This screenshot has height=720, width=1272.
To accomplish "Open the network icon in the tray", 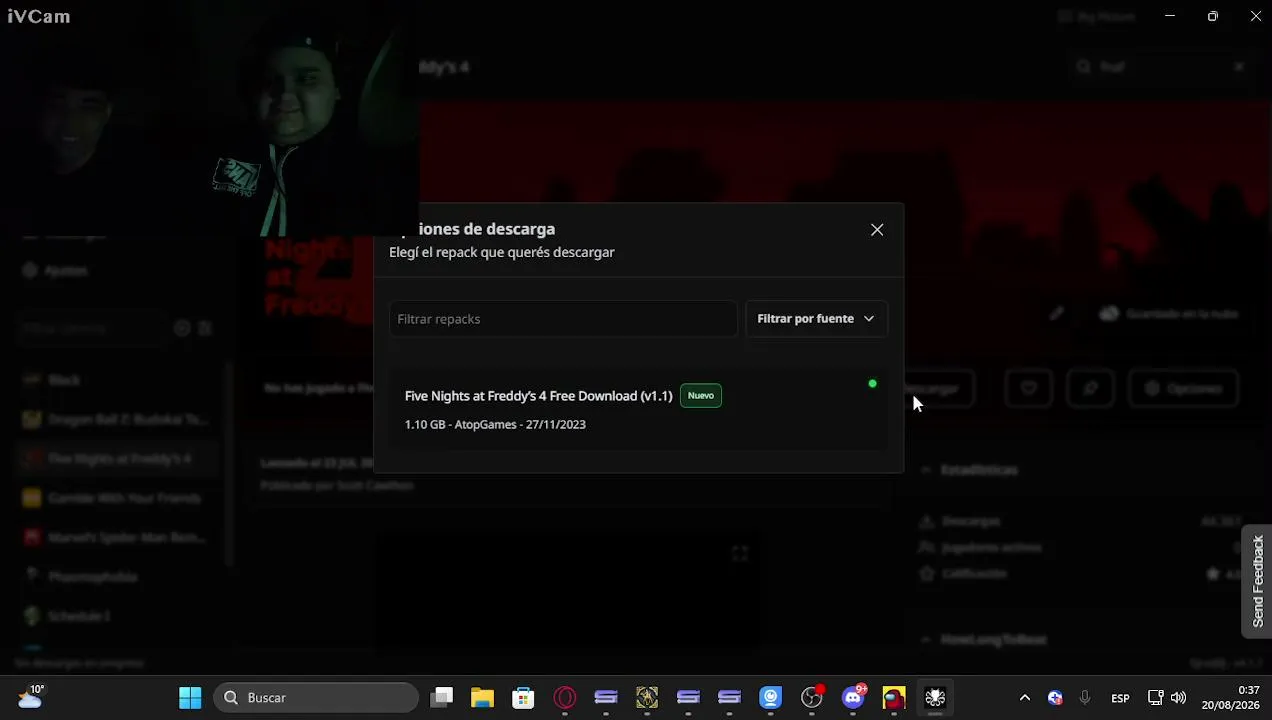I will 1155,698.
